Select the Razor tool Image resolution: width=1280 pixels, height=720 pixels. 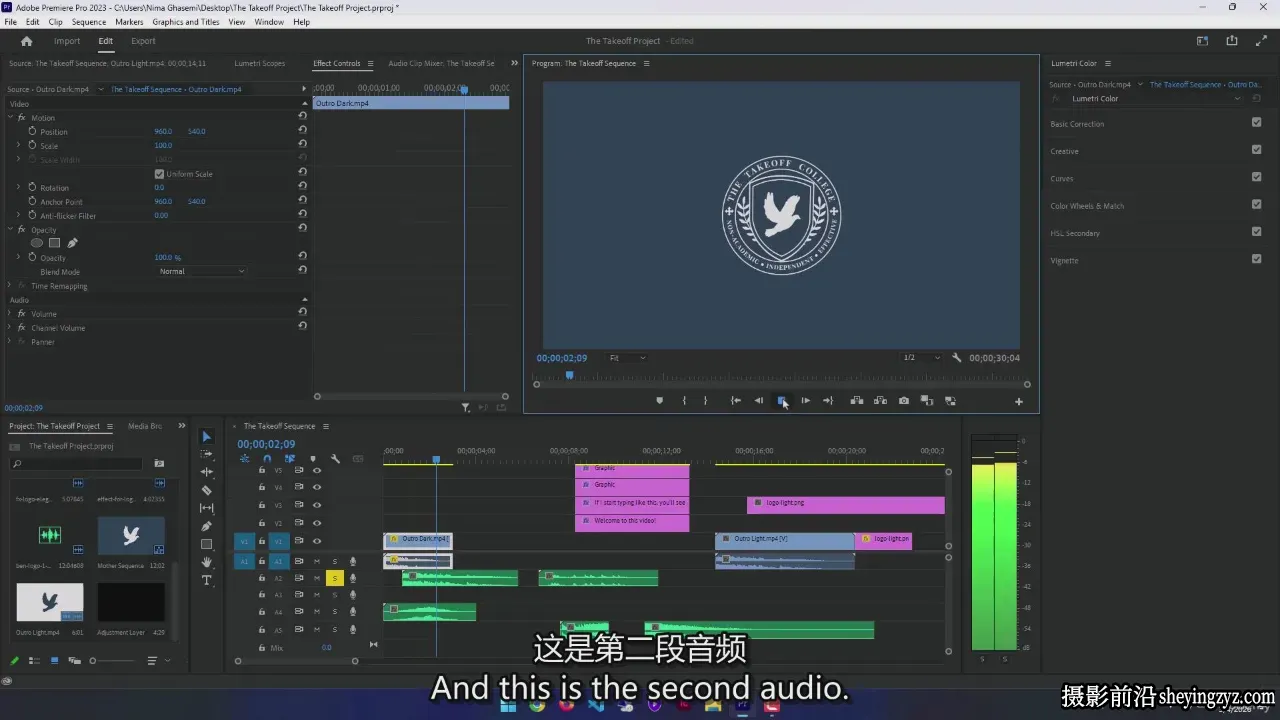(207, 490)
